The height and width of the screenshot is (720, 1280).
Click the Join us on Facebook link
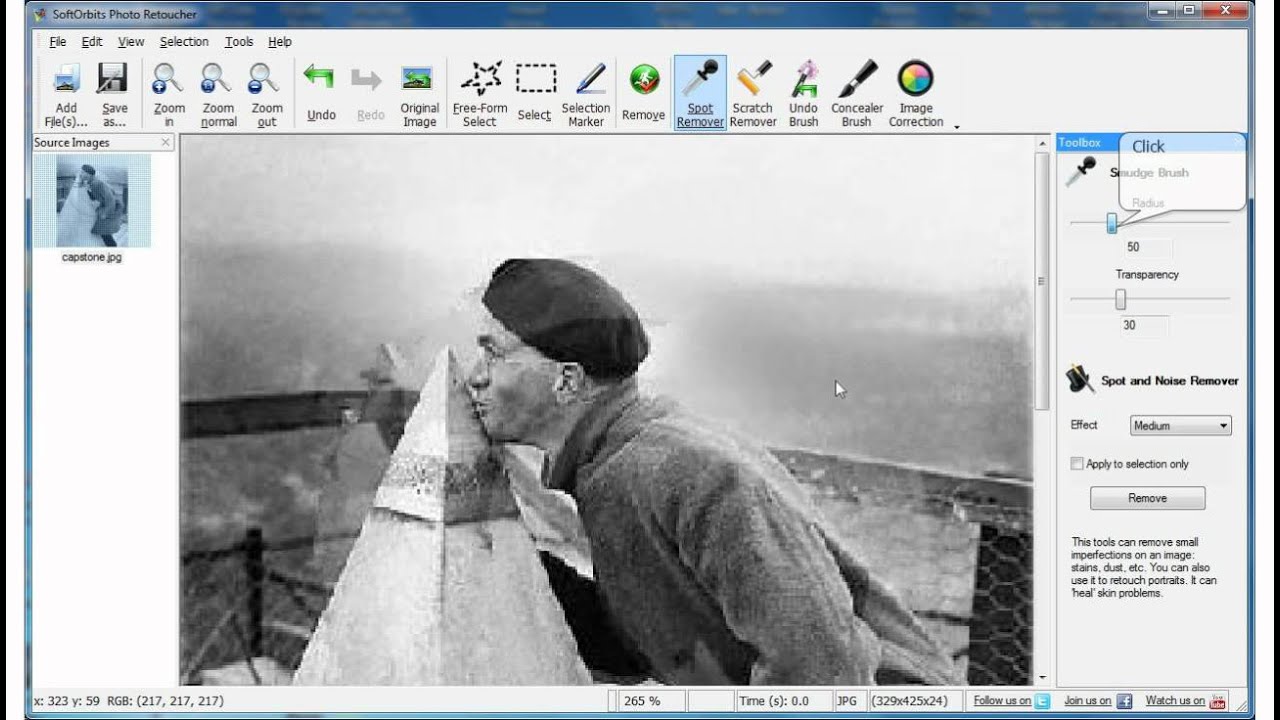click(x=1097, y=701)
